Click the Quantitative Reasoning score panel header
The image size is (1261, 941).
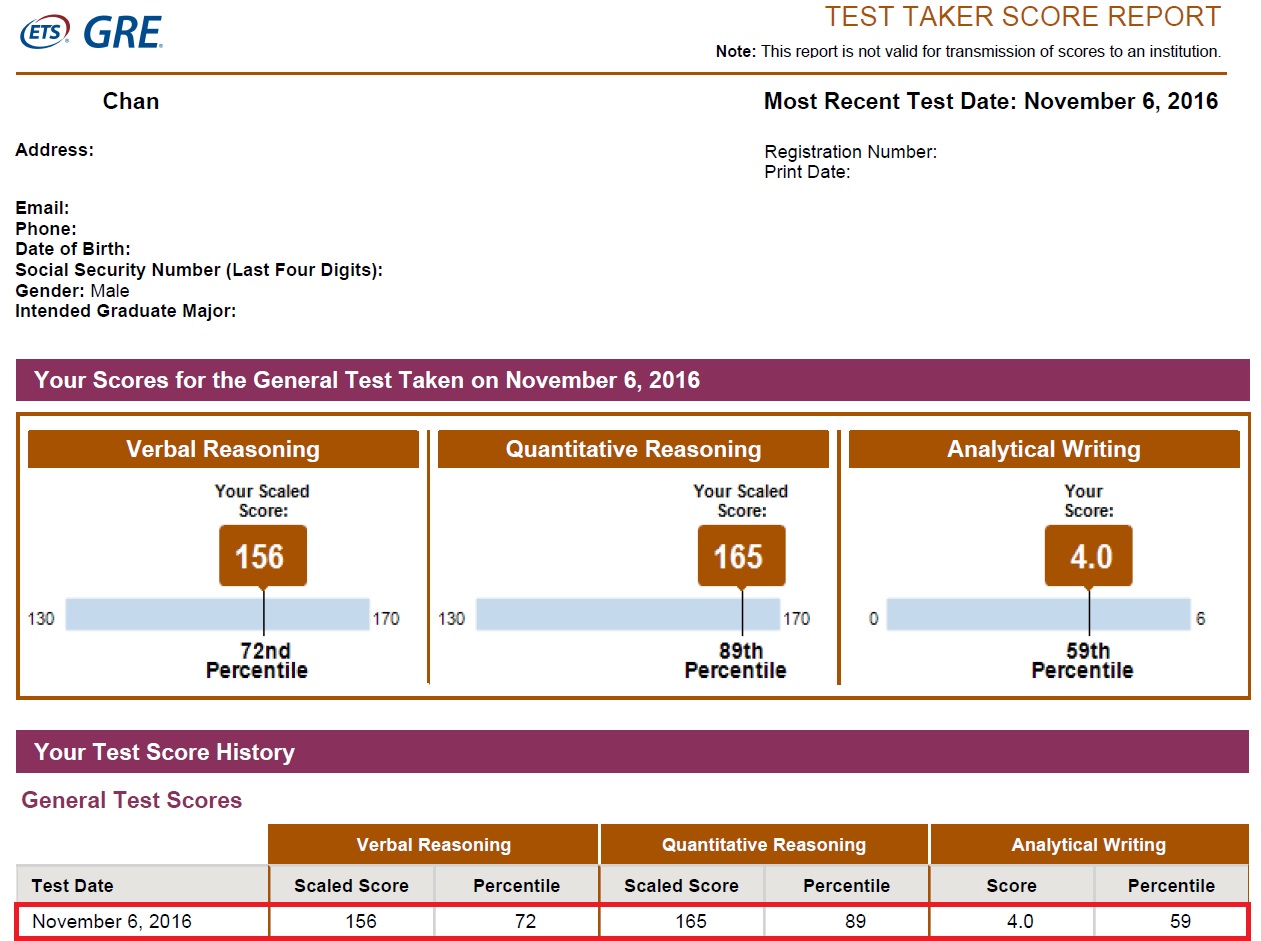(x=633, y=449)
